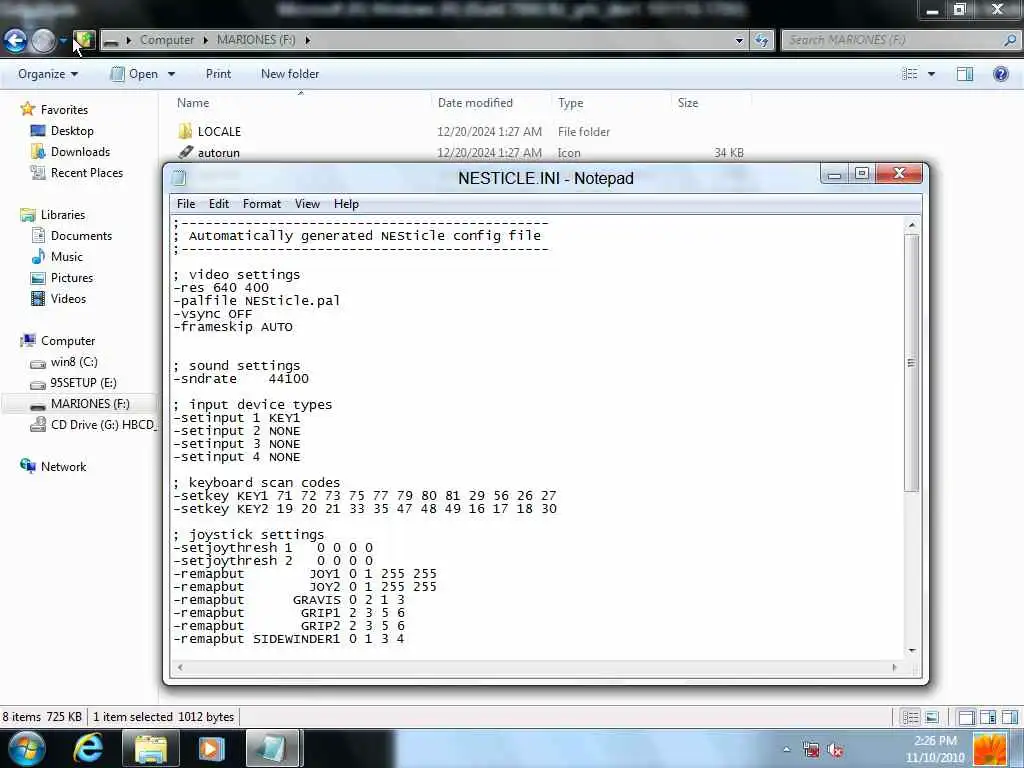1024x768 pixels.
Task: Click Notepad horizontal scrollbar right arrow
Action: tap(895, 667)
